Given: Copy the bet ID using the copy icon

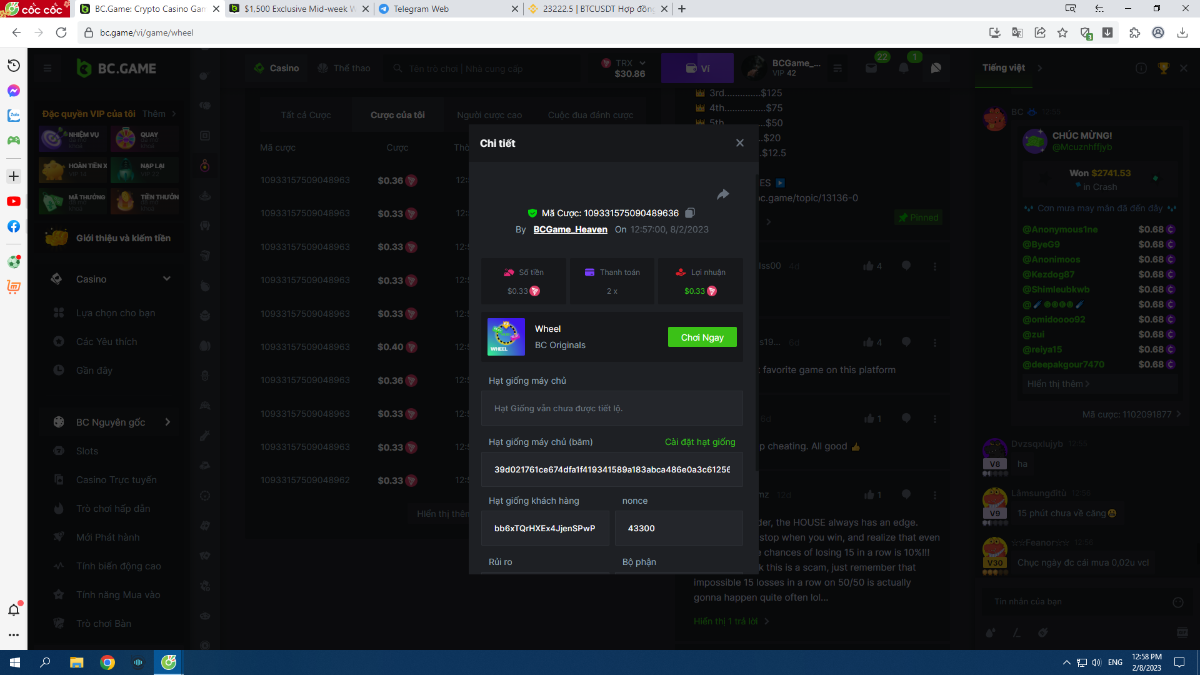Looking at the screenshot, I should tap(690, 213).
